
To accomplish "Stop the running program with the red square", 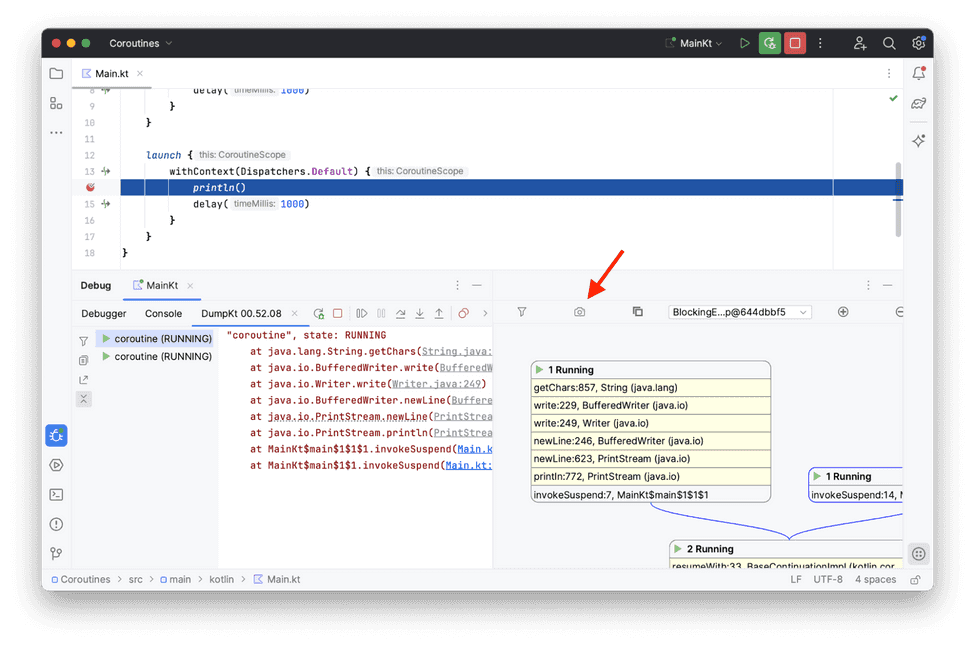I will tap(796, 43).
